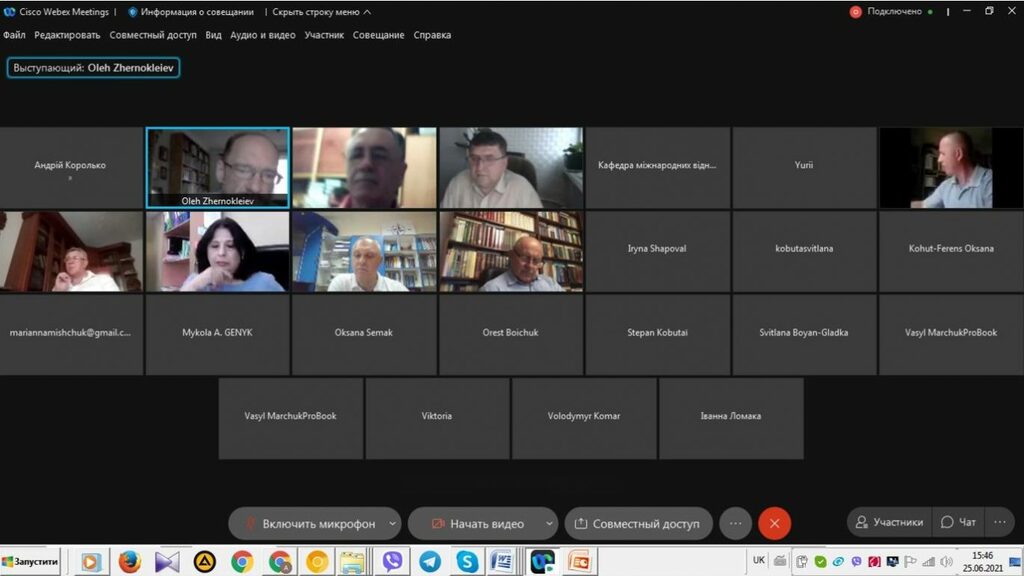Image resolution: width=1024 pixels, height=576 pixels.
Task: Expand the video options arrow
Action: pos(549,523)
